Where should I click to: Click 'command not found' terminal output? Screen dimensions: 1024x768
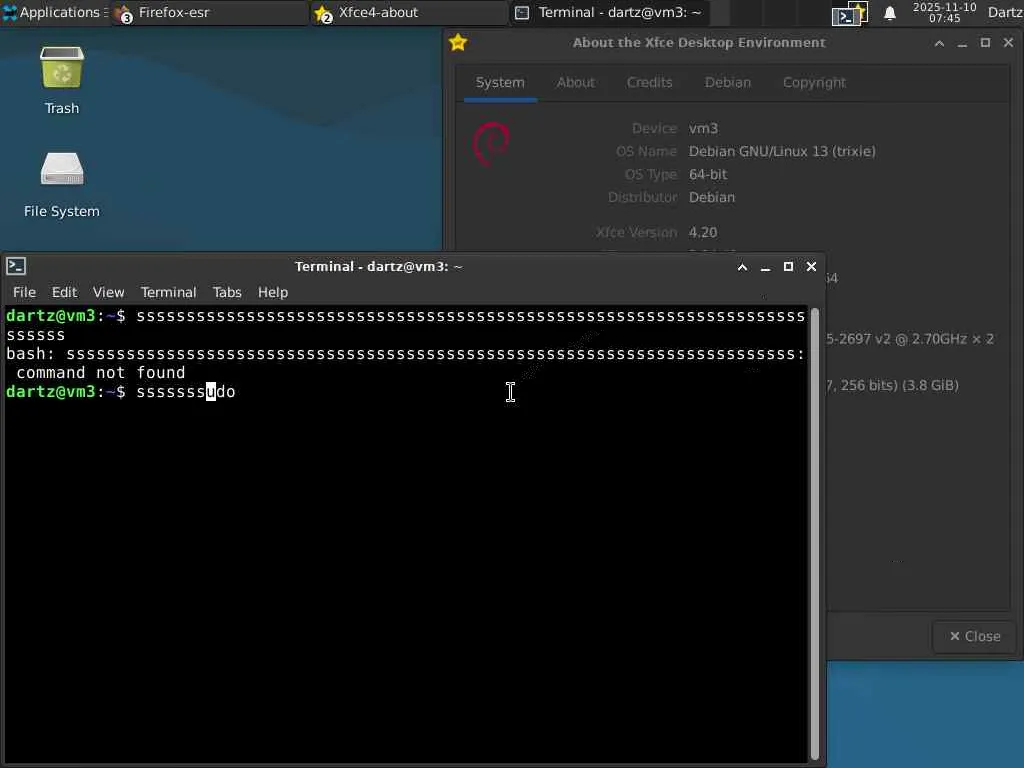[101, 372]
